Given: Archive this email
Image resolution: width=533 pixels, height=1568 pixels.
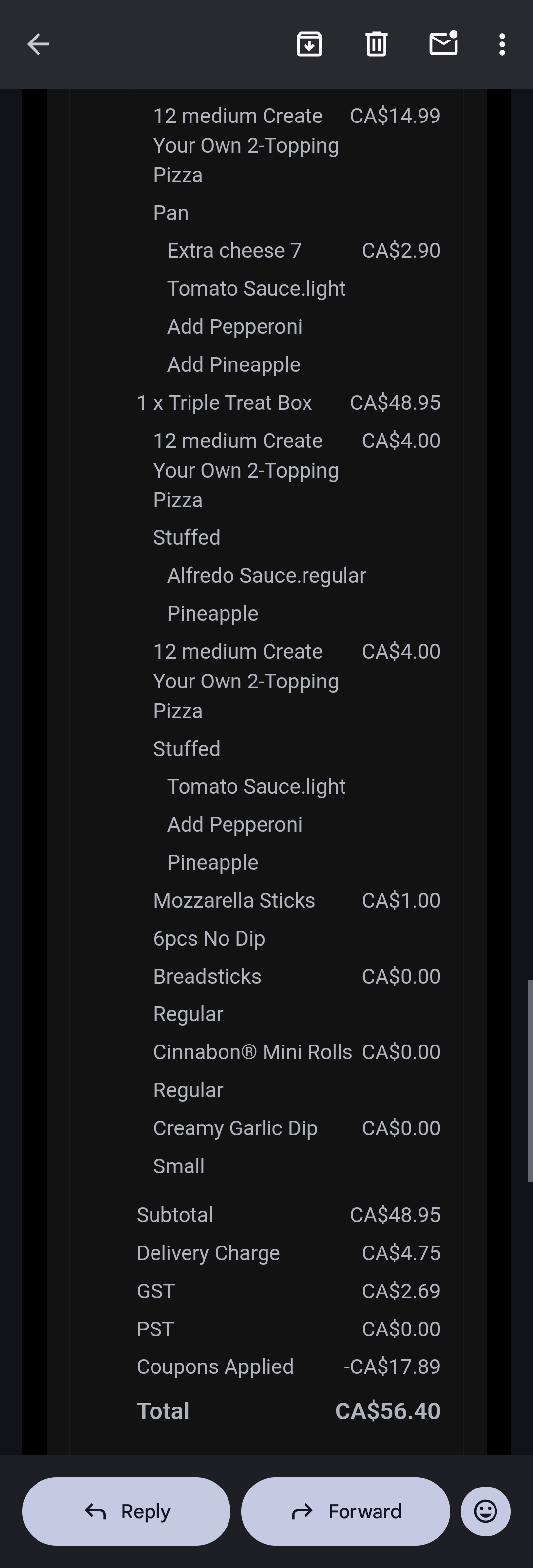Looking at the screenshot, I should point(309,44).
